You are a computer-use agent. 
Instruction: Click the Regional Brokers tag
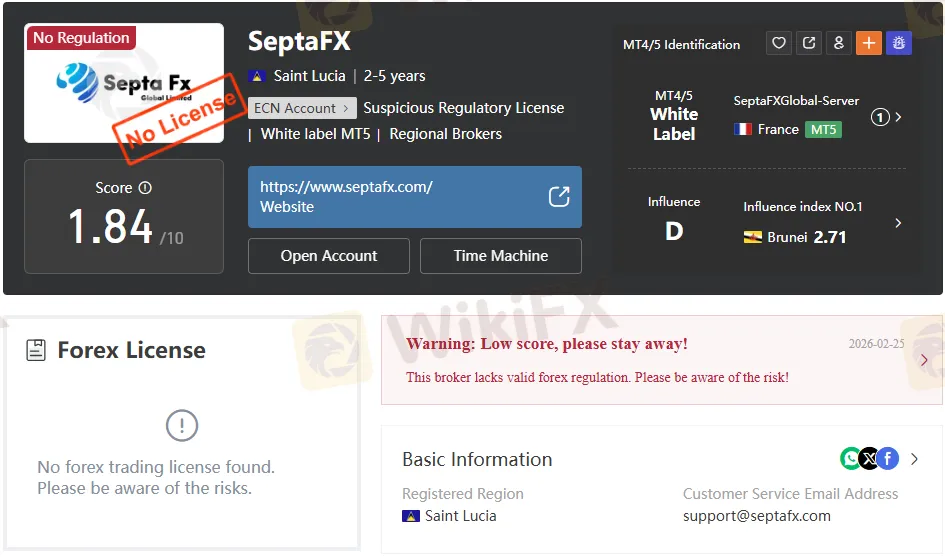445,134
